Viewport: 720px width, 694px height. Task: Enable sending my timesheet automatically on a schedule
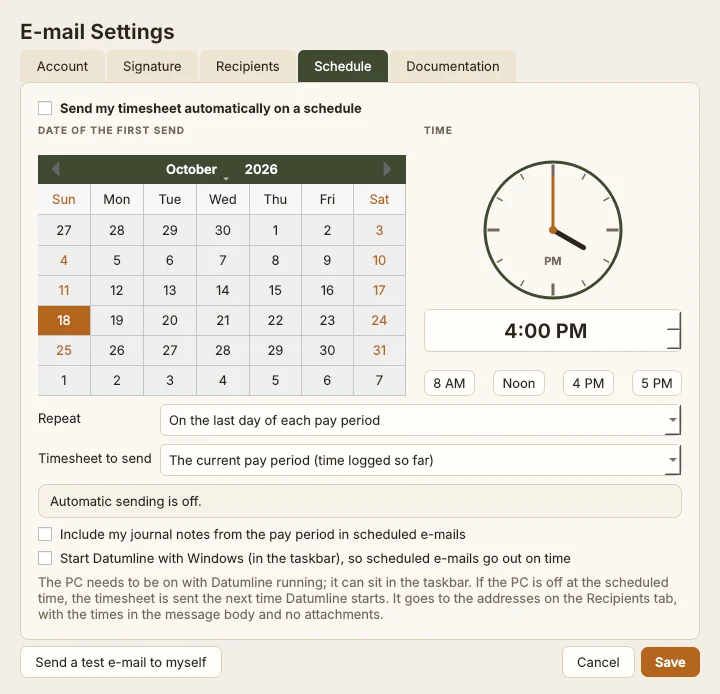click(x=45, y=108)
